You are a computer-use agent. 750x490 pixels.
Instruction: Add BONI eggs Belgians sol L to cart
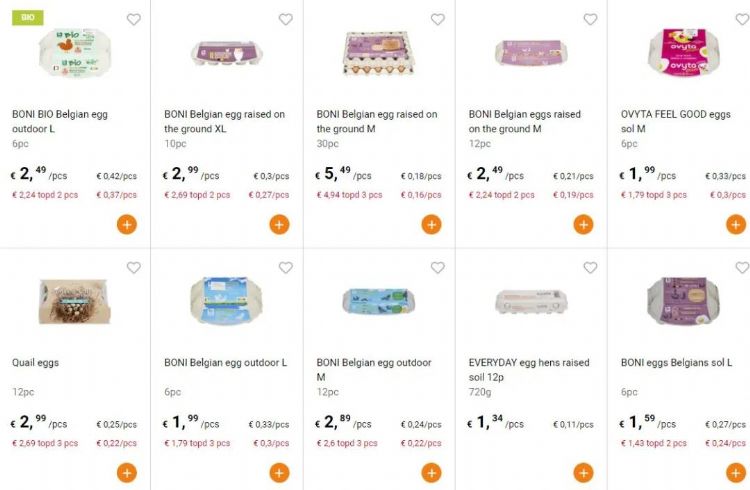point(736,472)
